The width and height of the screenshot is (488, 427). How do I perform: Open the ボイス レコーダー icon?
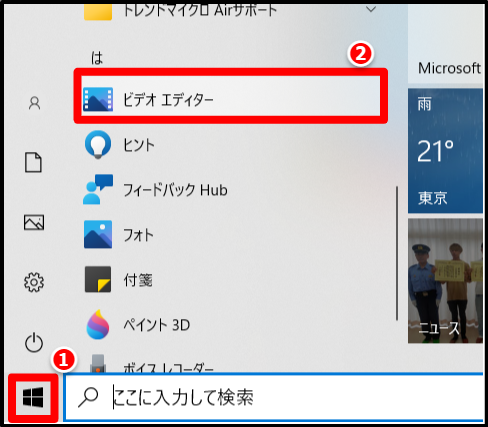[98, 363]
